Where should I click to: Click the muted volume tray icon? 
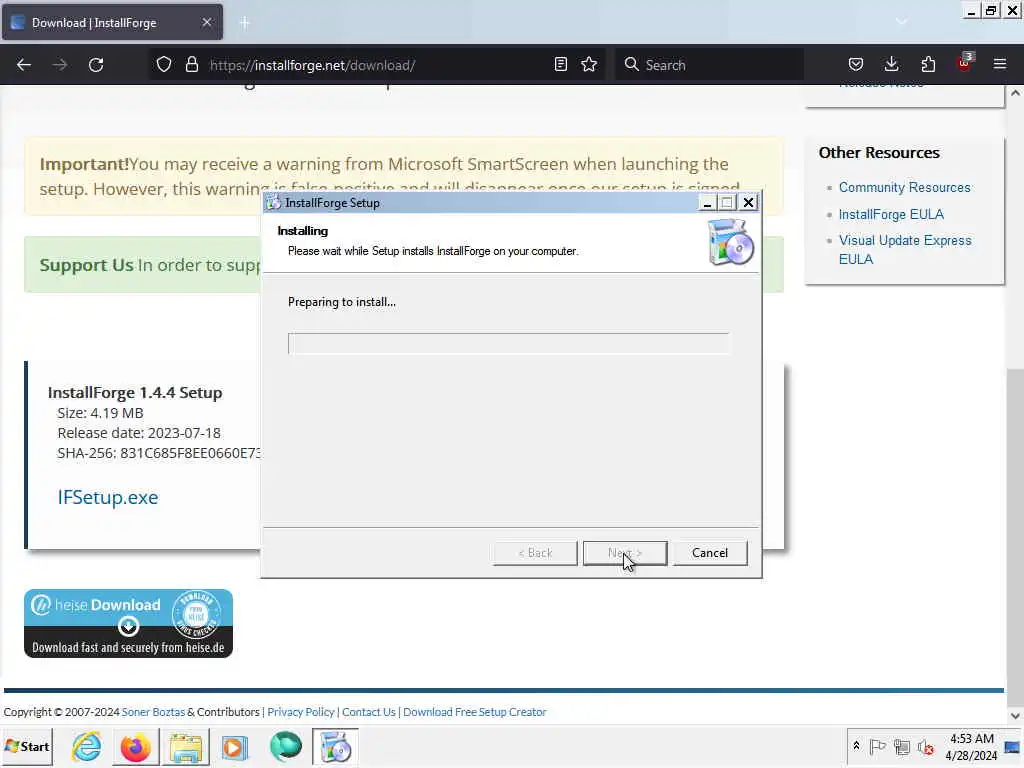pyautogui.click(x=925, y=746)
